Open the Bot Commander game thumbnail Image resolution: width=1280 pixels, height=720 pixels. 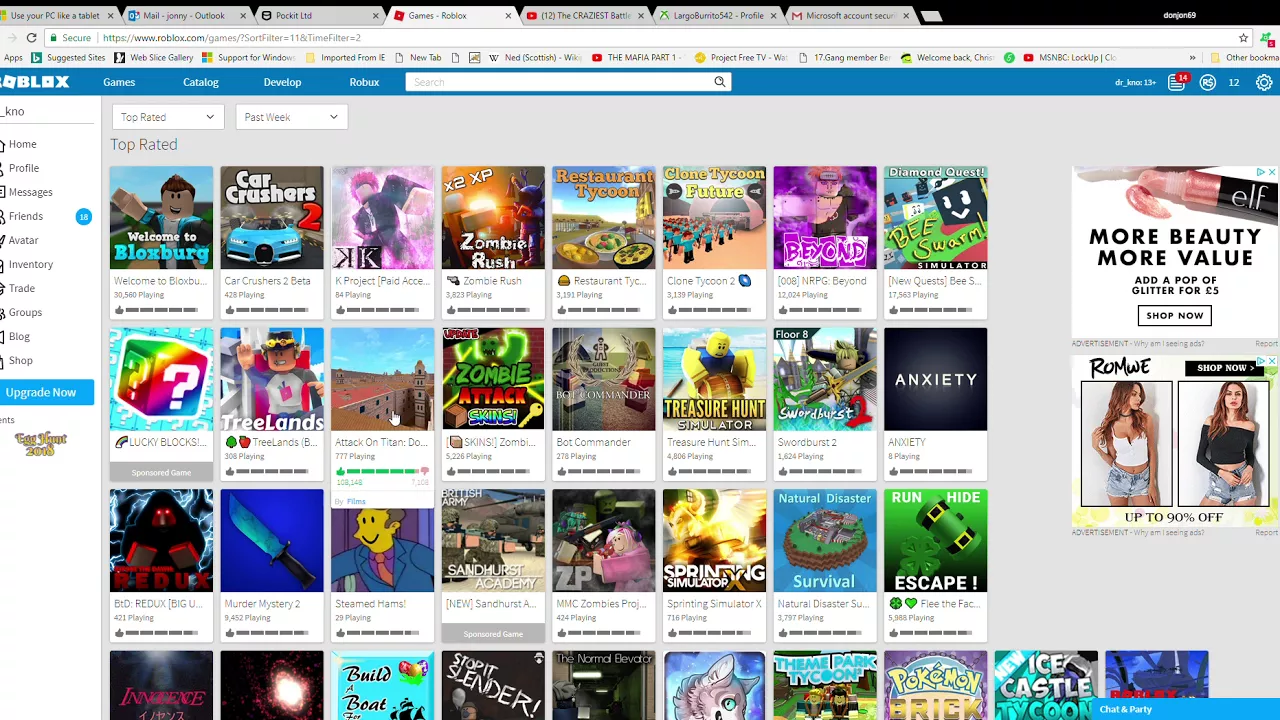[604, 379]
